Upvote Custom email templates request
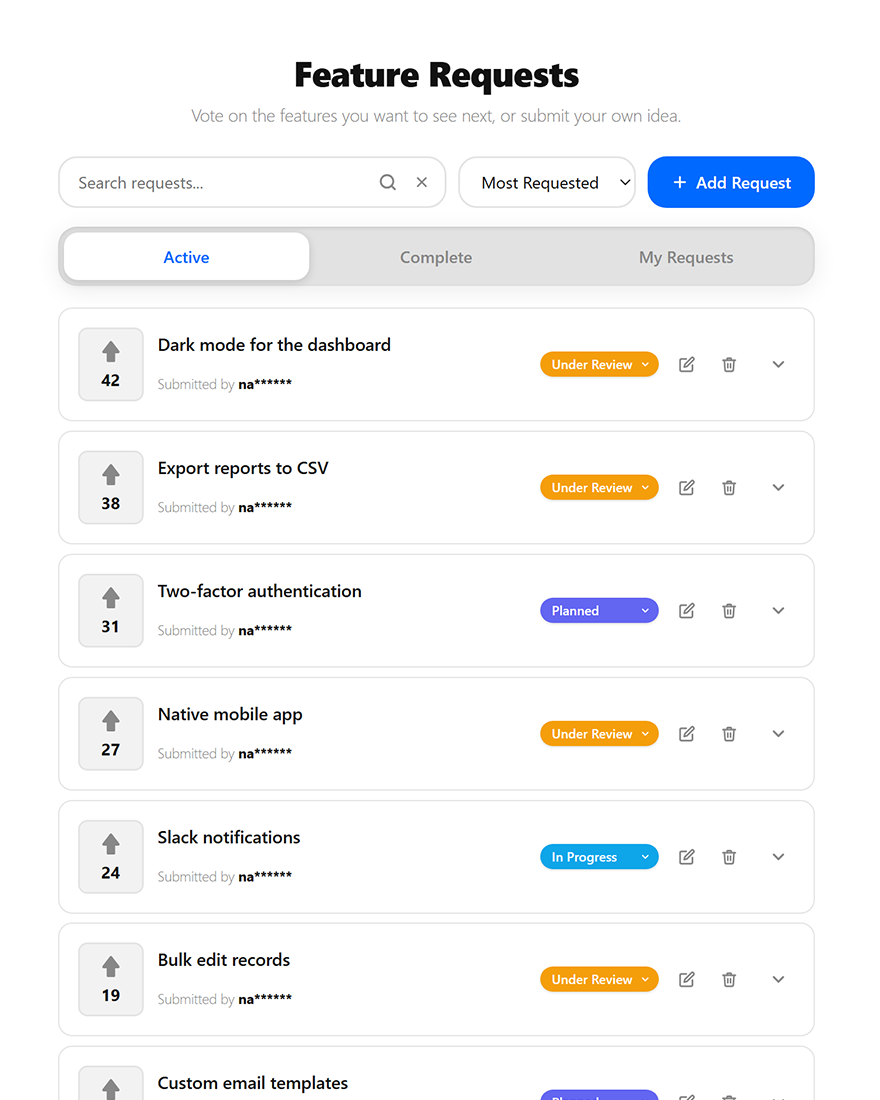Screen dimensions: 880x1100 click(111, 1084)
